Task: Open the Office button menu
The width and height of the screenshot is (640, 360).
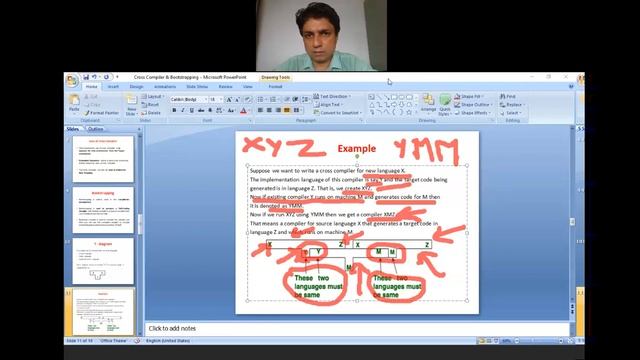Action: pos(72,80)
